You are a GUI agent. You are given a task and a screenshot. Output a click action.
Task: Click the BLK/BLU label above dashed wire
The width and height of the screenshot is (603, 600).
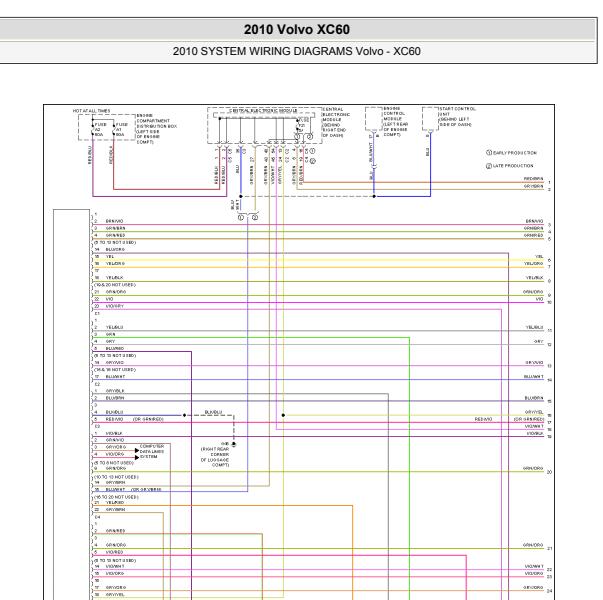tap(213, 412)
